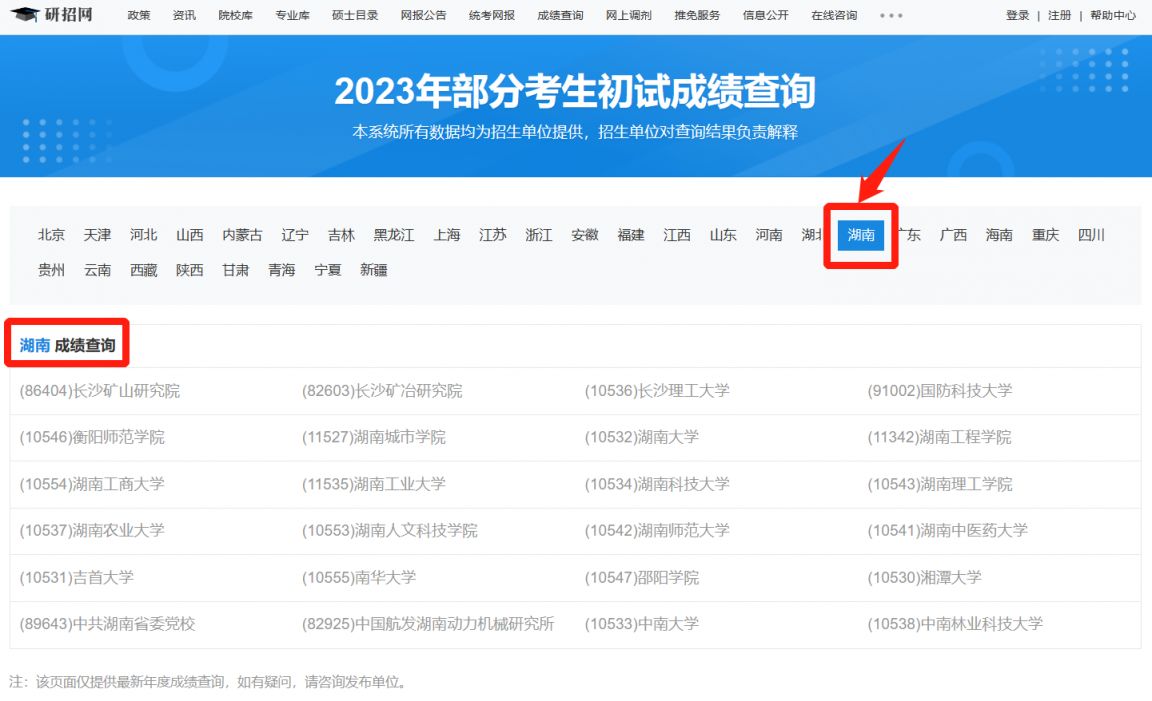The width and height of the screenshot is (1152, 701).
Task: Switch to 甘肃 province
Action: tap(236, 270)
